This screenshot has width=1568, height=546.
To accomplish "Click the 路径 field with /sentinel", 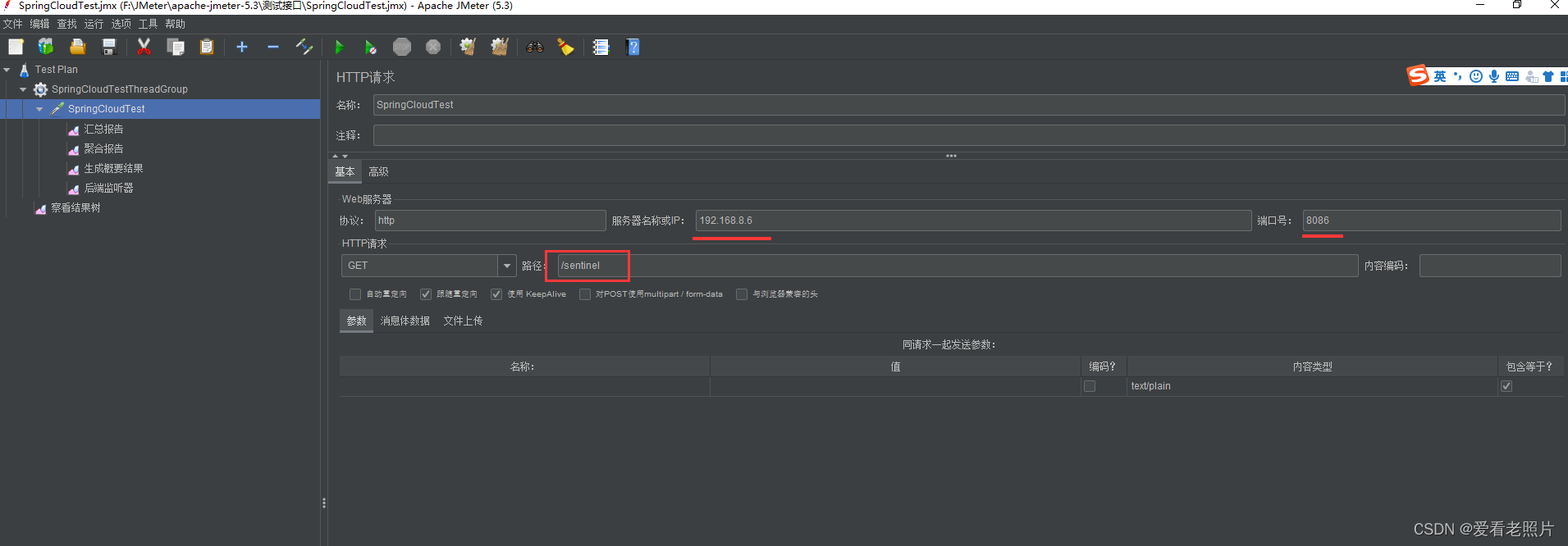I will (x=958, y=266).
